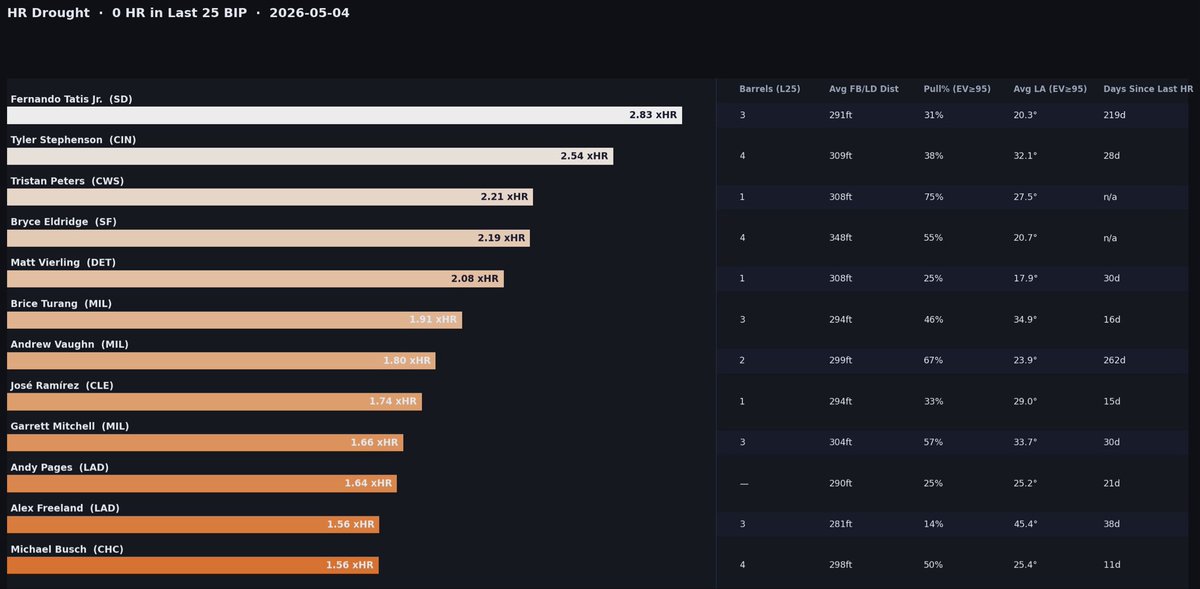Click the 11d days-since-HR cell
The width and height of the screenshot is (1200, 589).
point(1111,566)
